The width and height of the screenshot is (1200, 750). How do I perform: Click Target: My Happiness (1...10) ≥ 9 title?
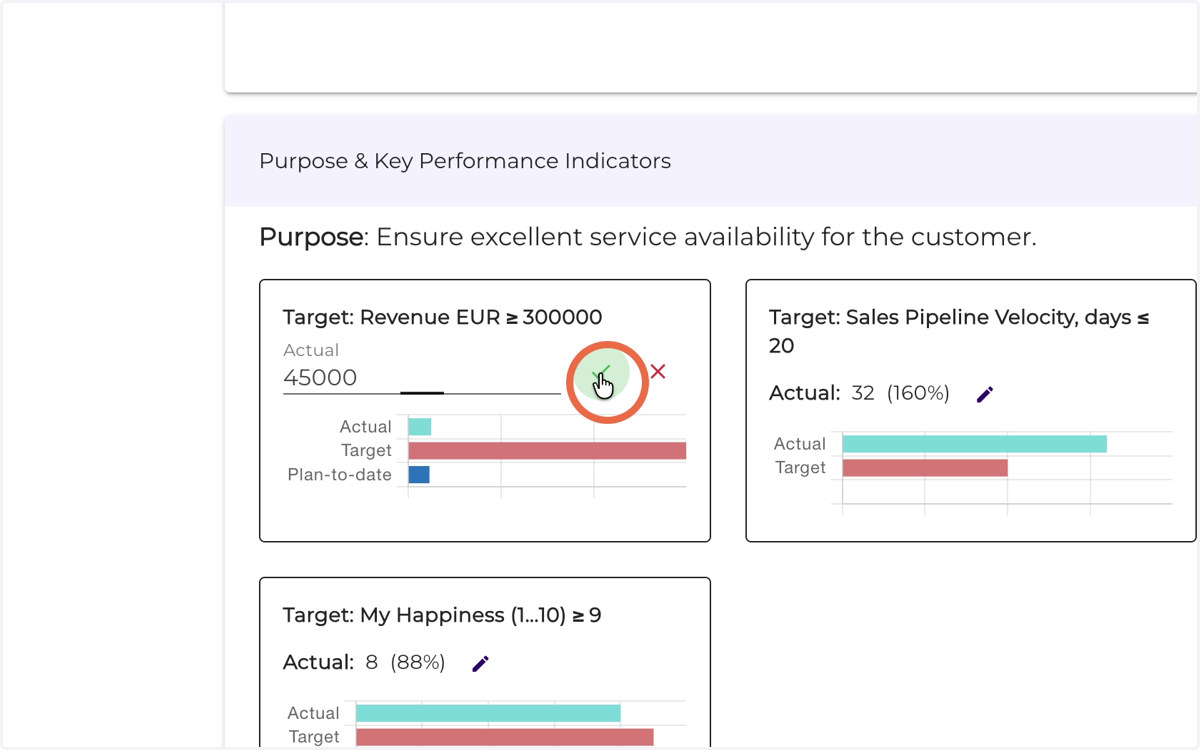(442, 615)
